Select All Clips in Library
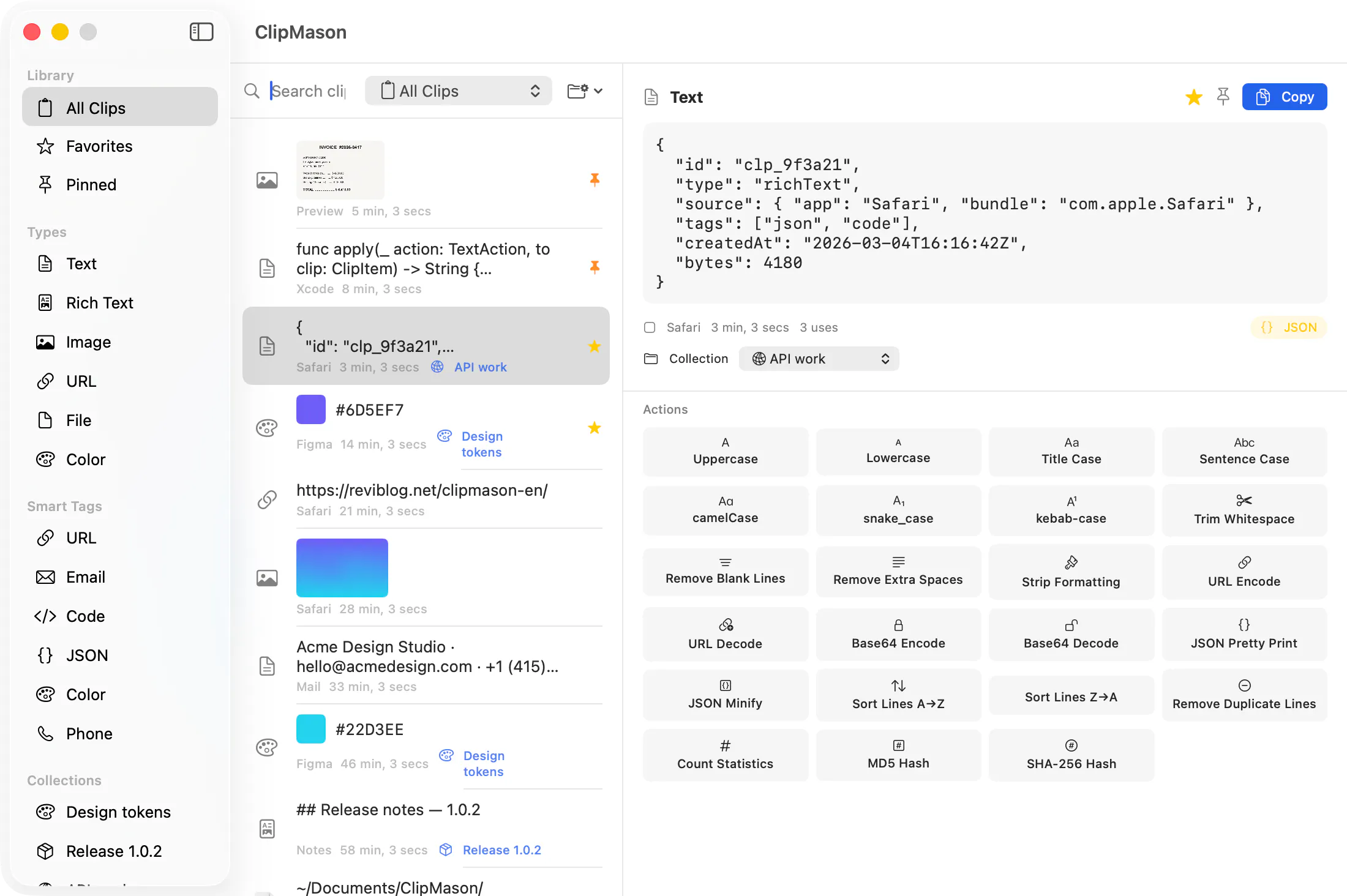This screenshot has width=1347, height=896. click(120, 107)
